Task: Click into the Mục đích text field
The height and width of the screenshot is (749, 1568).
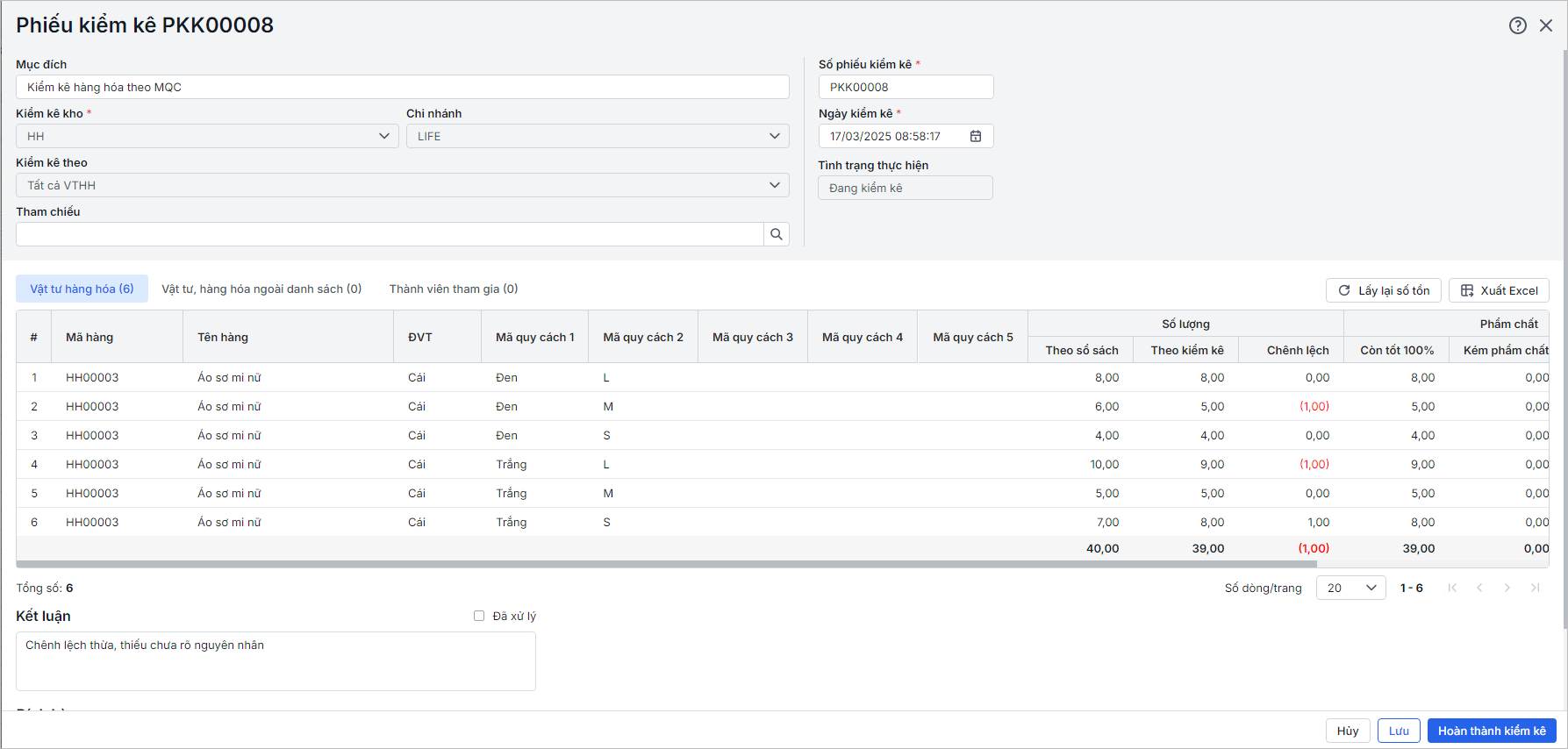Action: pos(402,87)
